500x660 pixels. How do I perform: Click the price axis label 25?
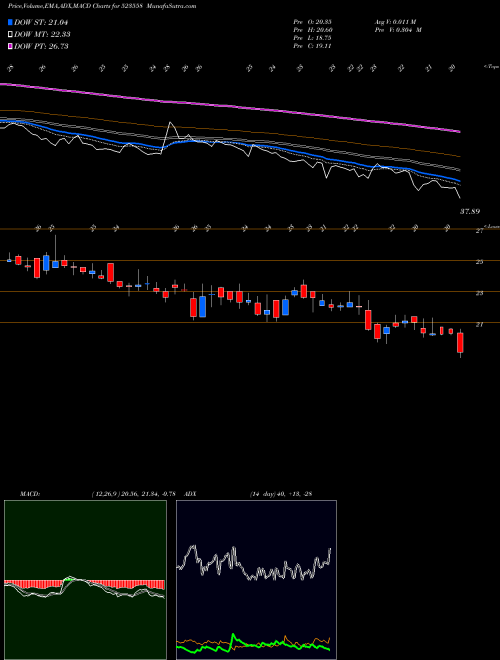click(479, 262)
